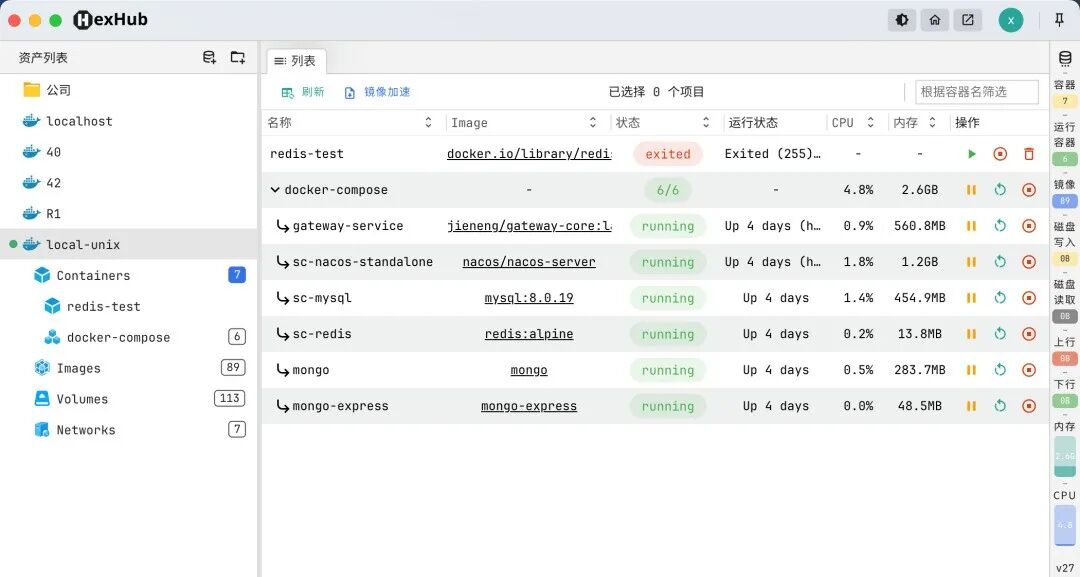Open the mysql:8.0.19 image link

tap(529, 297)
